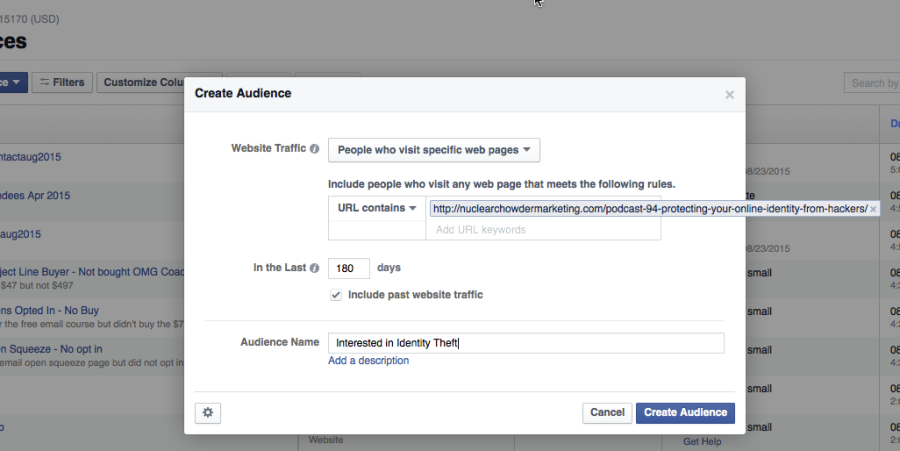Close the Create Audience dialog
900x451 pixels.
click(x=730, y=95)
